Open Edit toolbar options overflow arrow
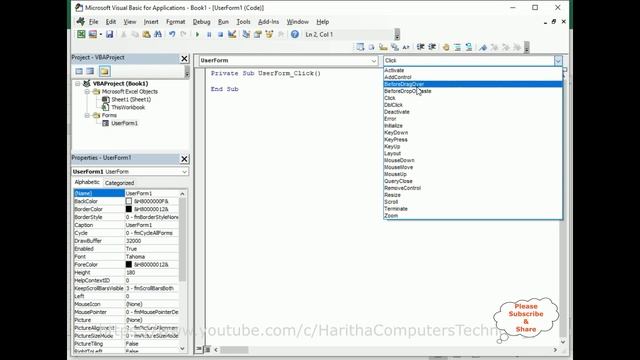The height and width of the screenshot is (360, 640). [x=527, y=48]
